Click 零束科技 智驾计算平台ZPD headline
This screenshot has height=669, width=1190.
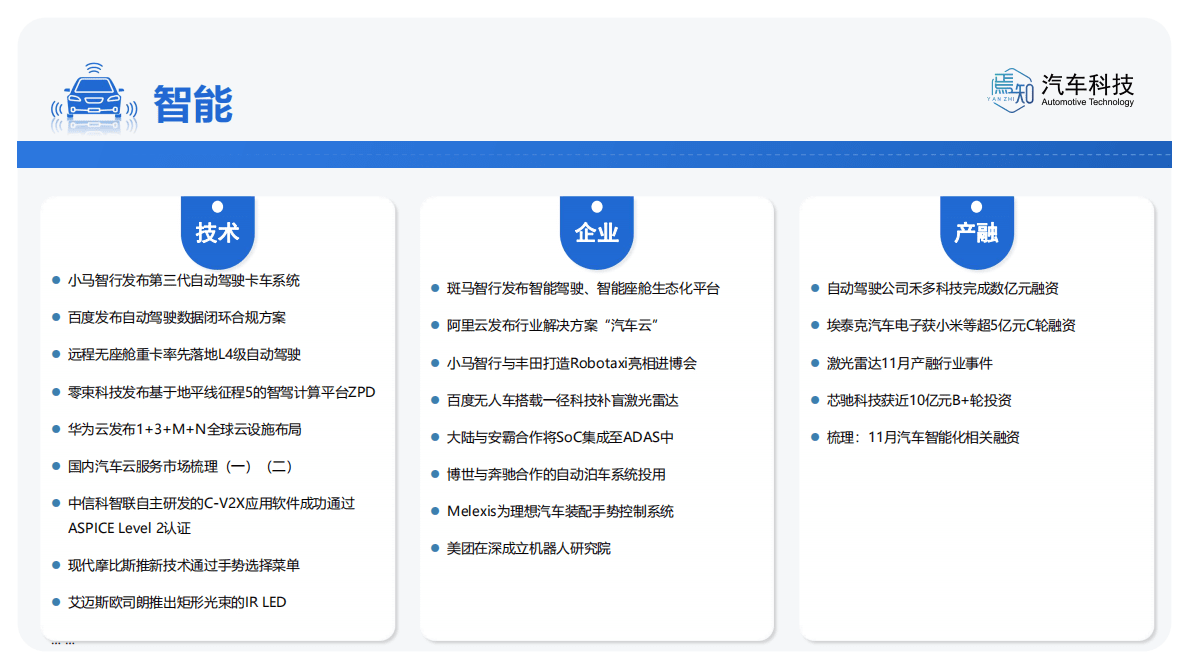point(221,392)
